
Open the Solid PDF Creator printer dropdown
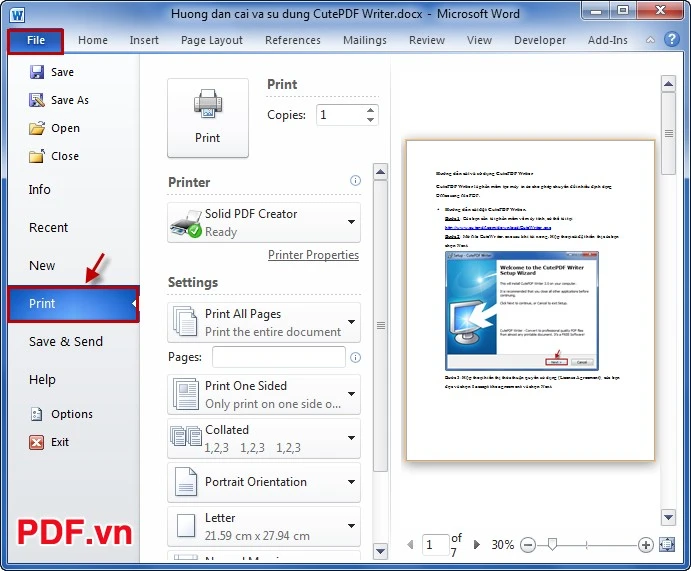coord(352,222)
